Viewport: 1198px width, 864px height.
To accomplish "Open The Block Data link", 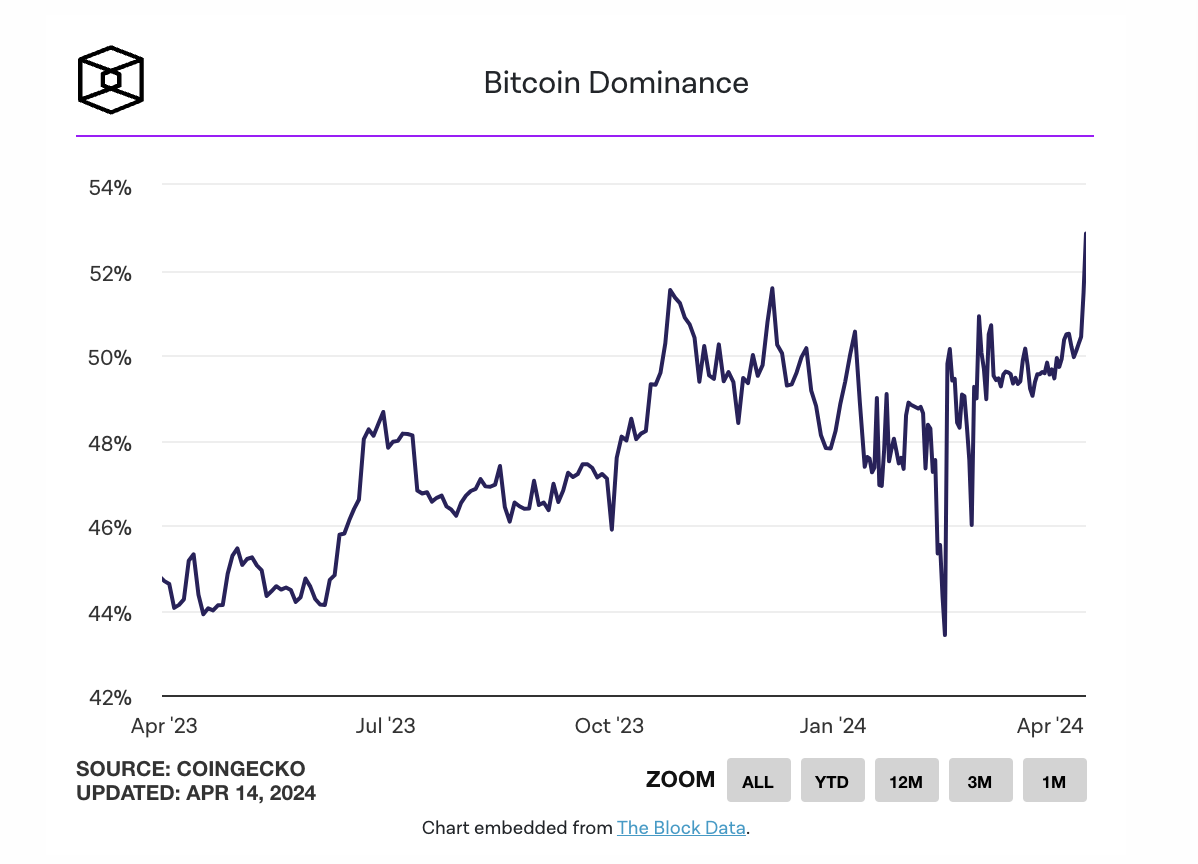I will tap(681, 828).
